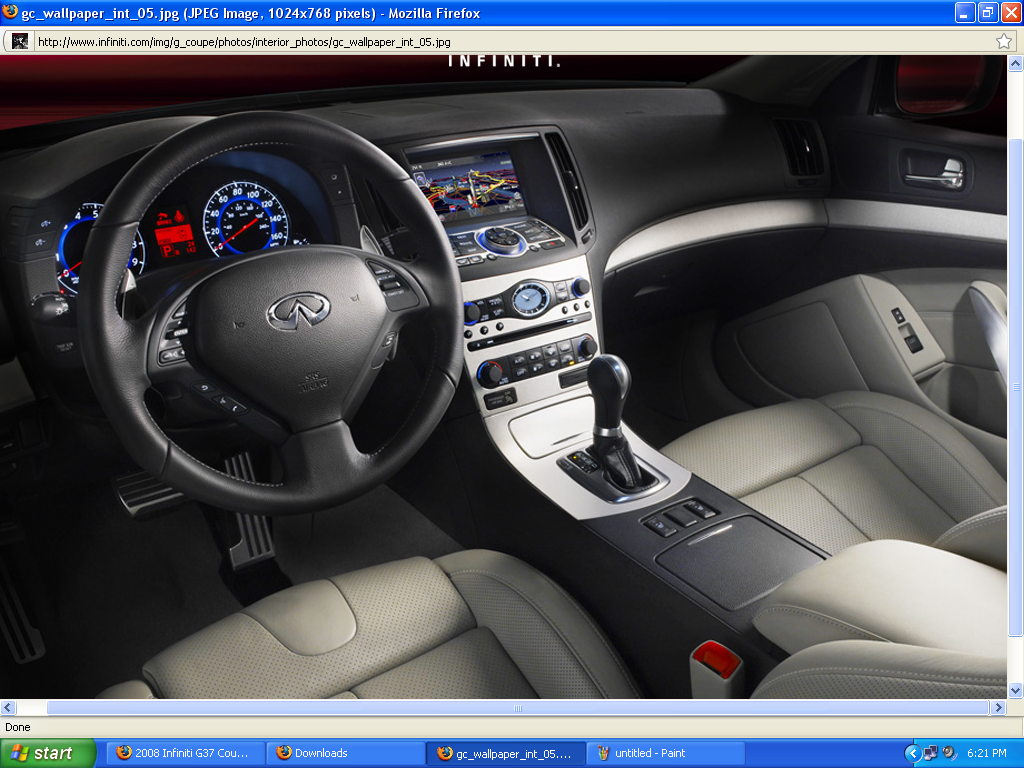The width and height of the screenshot is (1024, 768).
Task: Click the site thumbnail icon beside the URL
Action: point(19,41)
